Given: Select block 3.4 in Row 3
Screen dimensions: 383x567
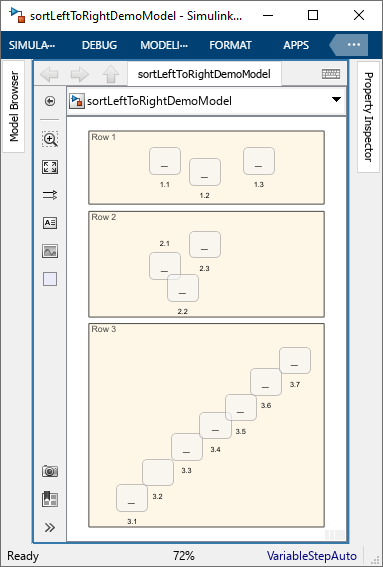Looking at the screenshot, I should coord(215,426).
